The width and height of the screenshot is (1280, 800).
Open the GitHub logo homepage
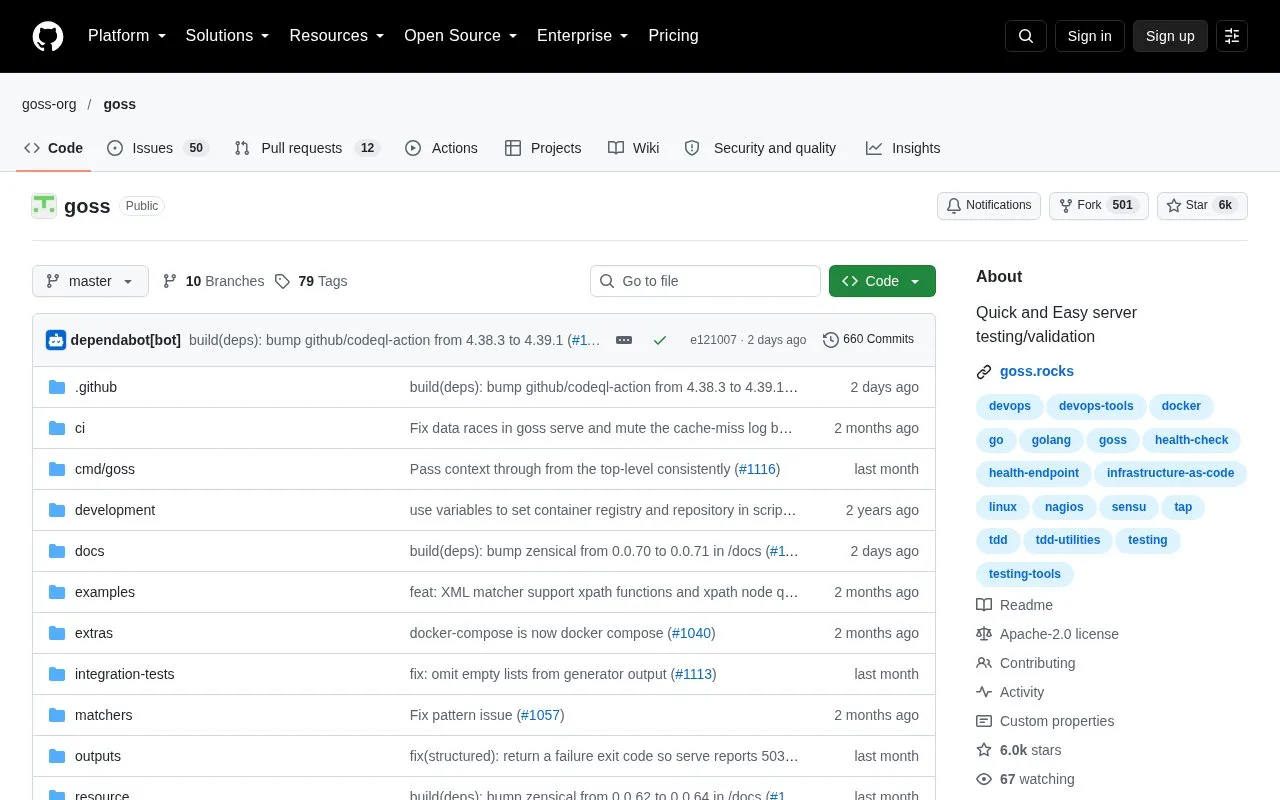48,36
